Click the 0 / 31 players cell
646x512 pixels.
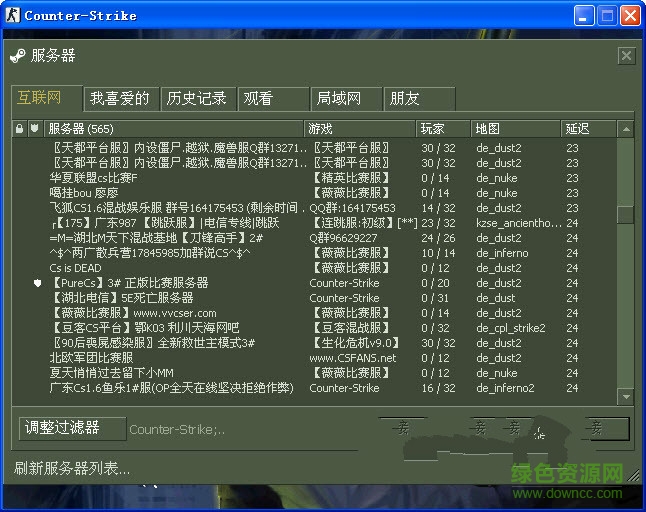[x=435, y=298]
